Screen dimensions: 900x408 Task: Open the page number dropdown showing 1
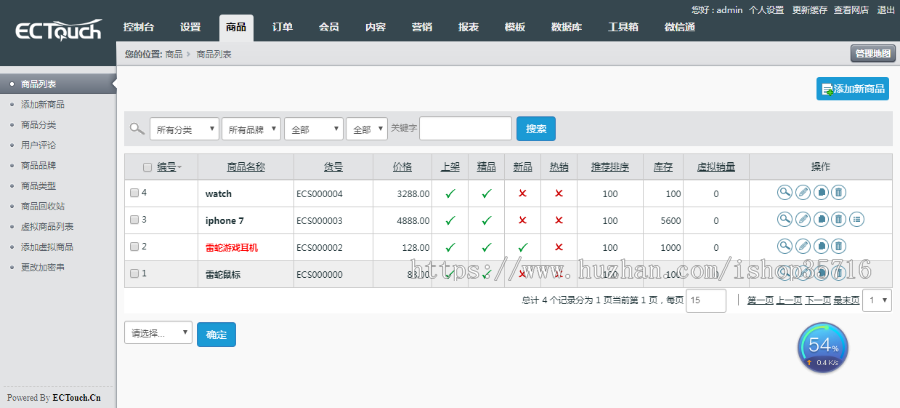(x=877, y=300)
